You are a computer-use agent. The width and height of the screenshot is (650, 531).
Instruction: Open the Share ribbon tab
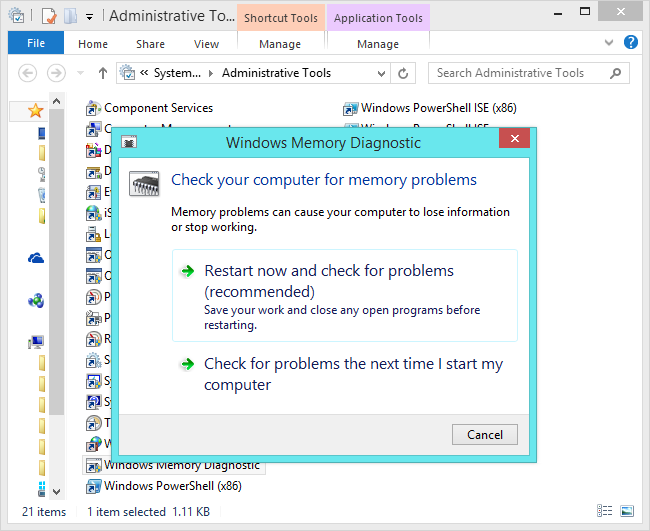click(x=151, y=44)
